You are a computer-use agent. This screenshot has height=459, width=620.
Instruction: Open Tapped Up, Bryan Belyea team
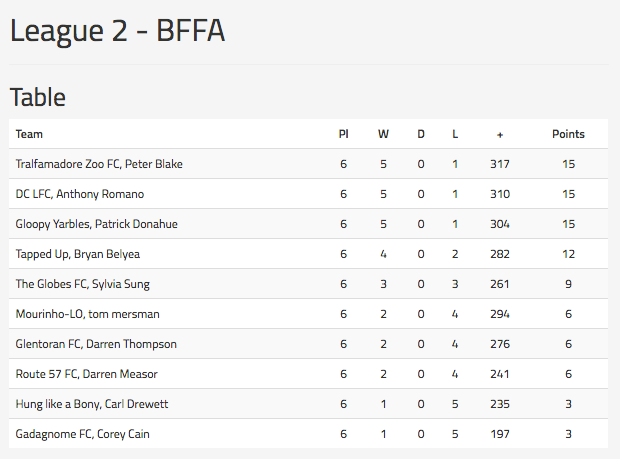click(78, 254)
